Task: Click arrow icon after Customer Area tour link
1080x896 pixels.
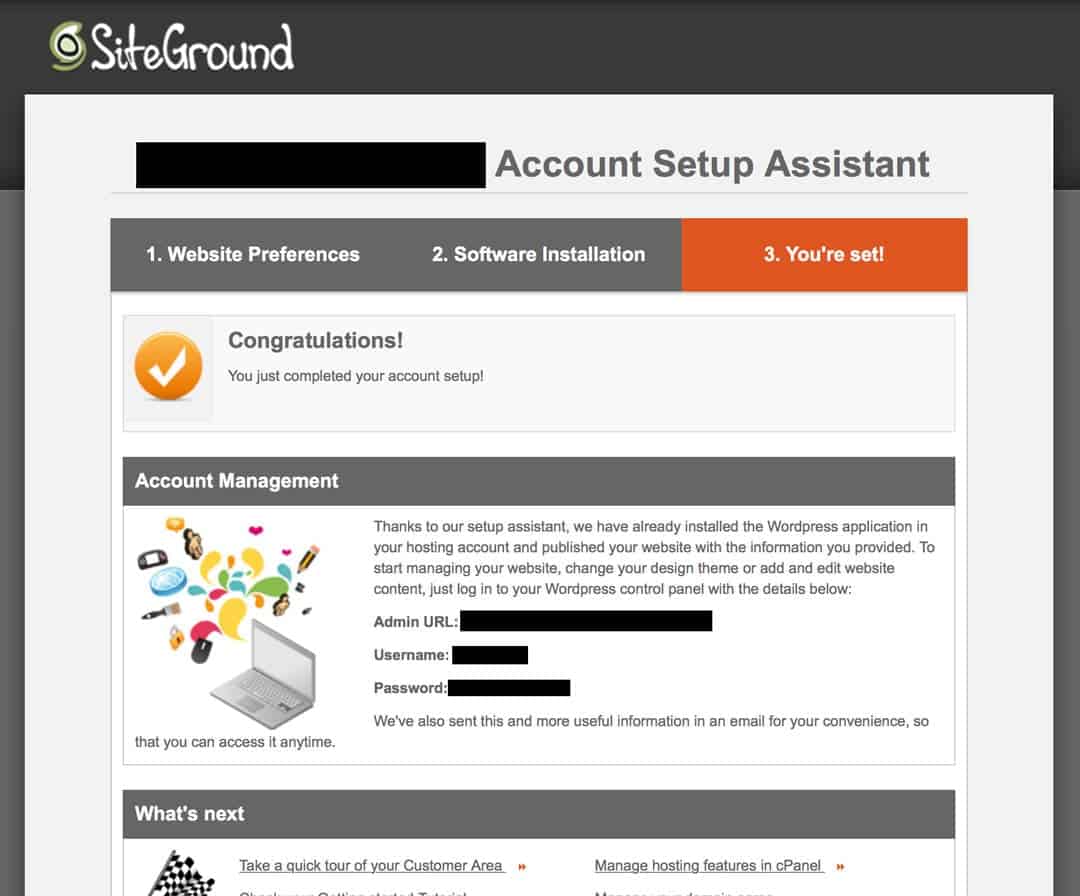Action: pos(522,867)
